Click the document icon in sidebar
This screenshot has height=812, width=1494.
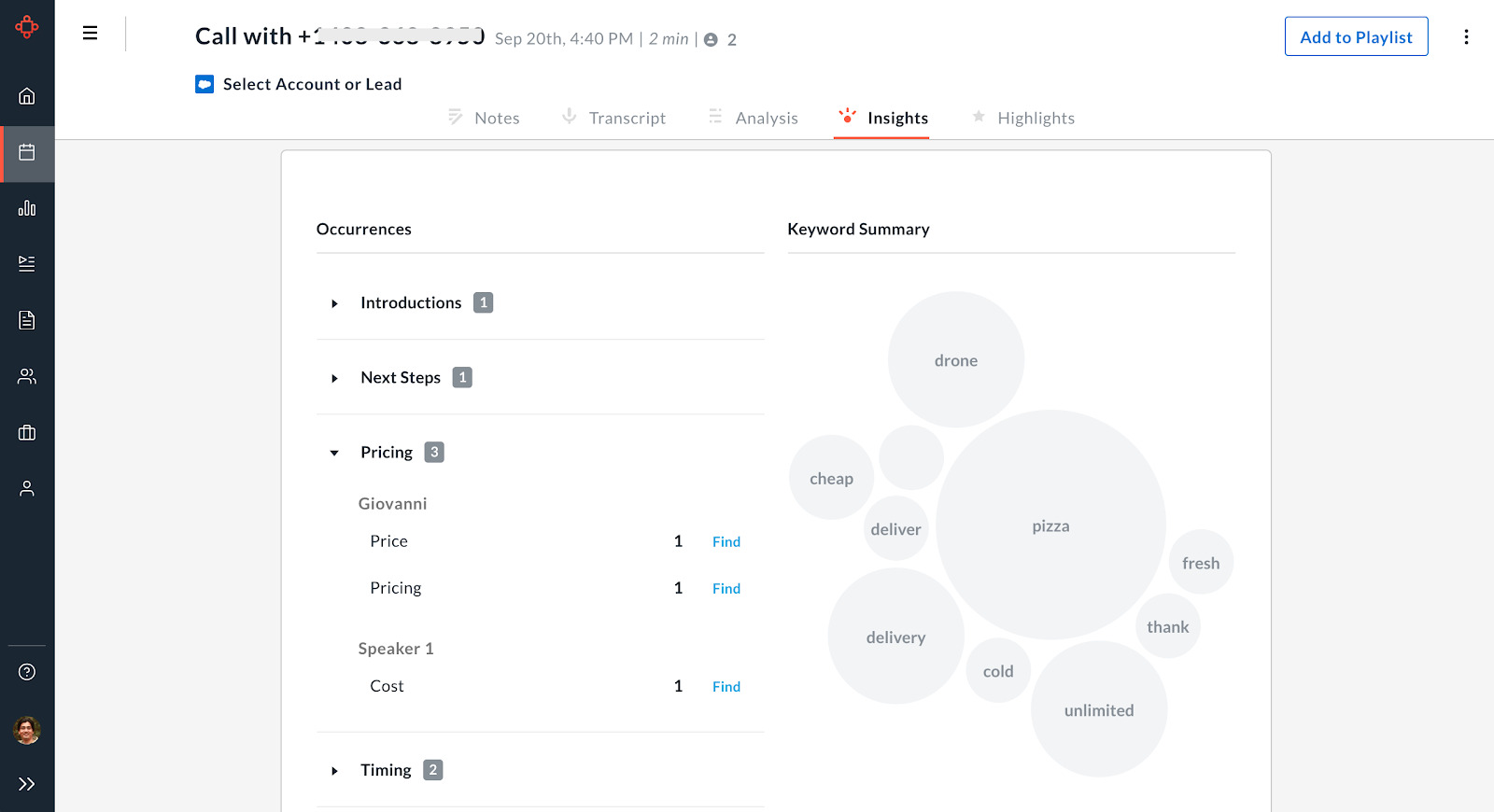click(x=27, y=320)
